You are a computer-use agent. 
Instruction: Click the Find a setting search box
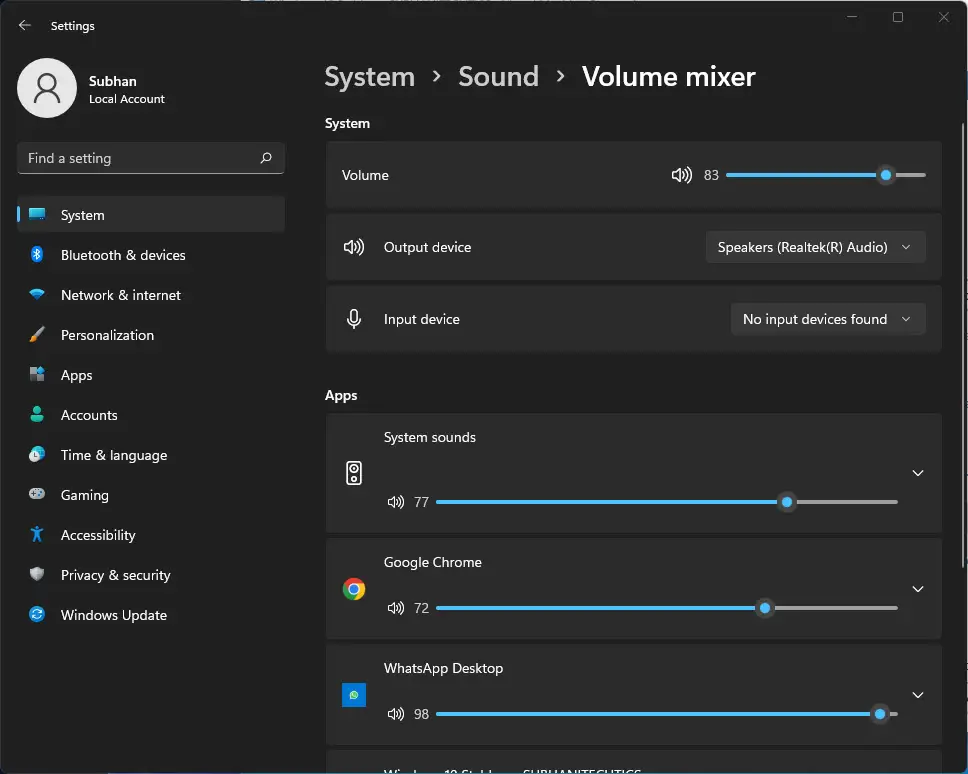point(151,158)
